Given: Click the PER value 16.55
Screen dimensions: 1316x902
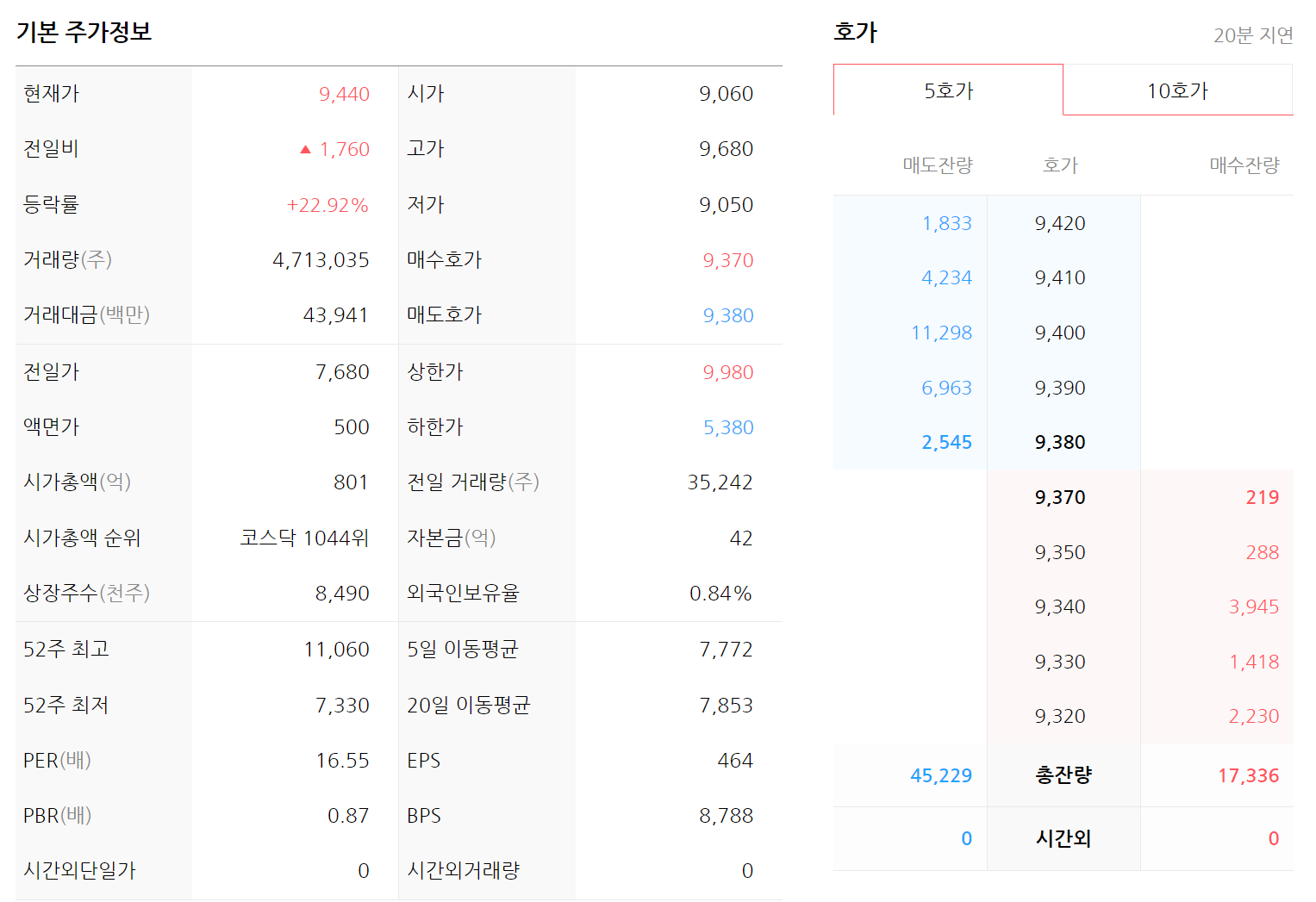Looking at the screenshot, I should 342,761.
